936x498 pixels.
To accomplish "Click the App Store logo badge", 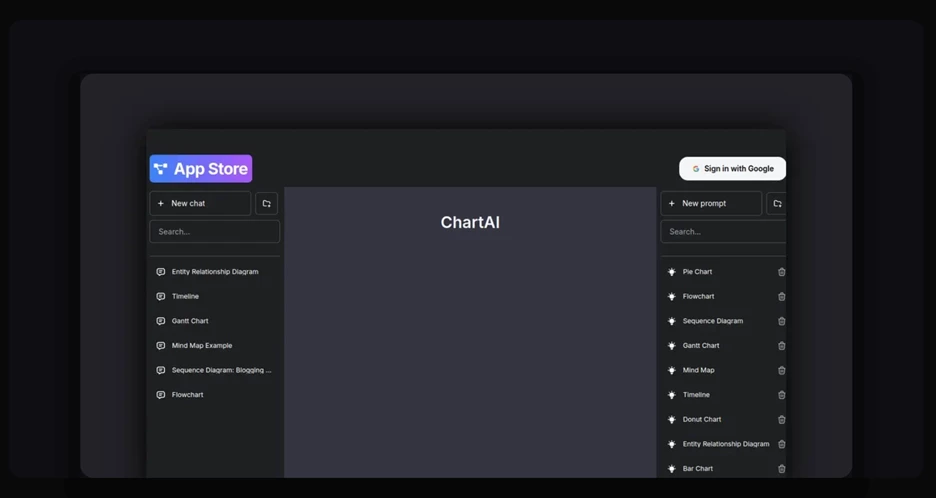I will [x=201, y=168].
